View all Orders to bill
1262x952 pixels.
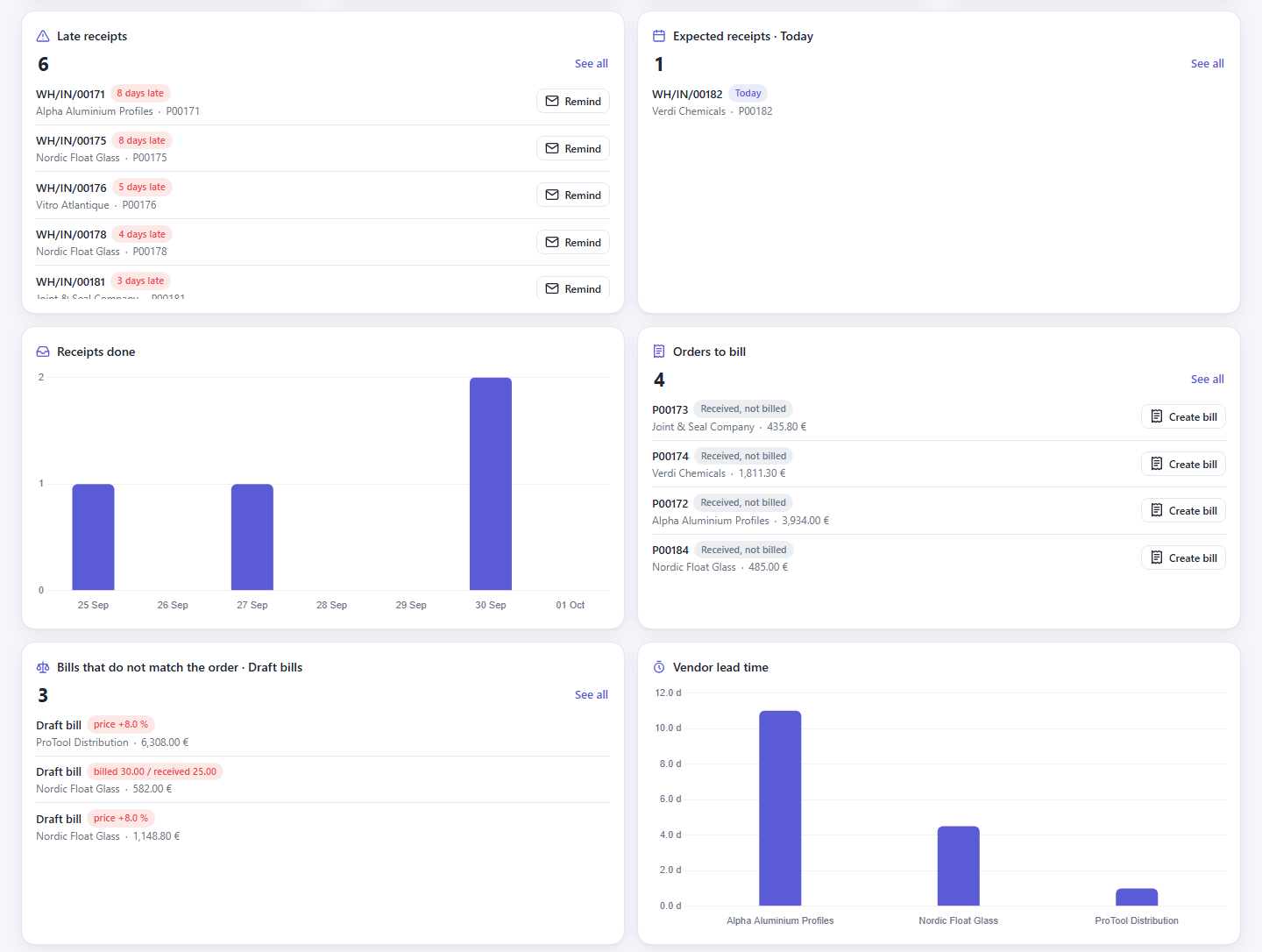pos(1208,380)
